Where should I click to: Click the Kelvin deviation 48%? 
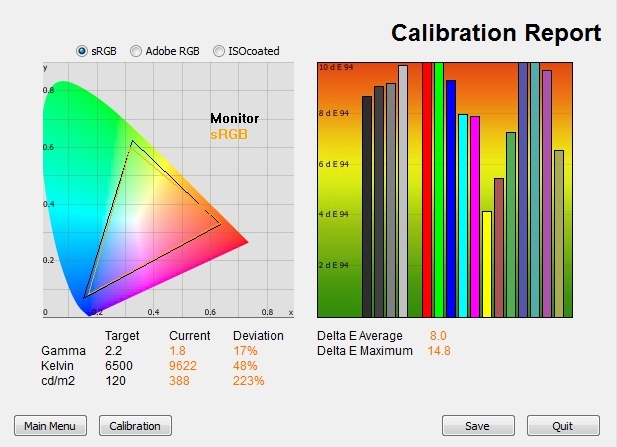tap(245, 366)
